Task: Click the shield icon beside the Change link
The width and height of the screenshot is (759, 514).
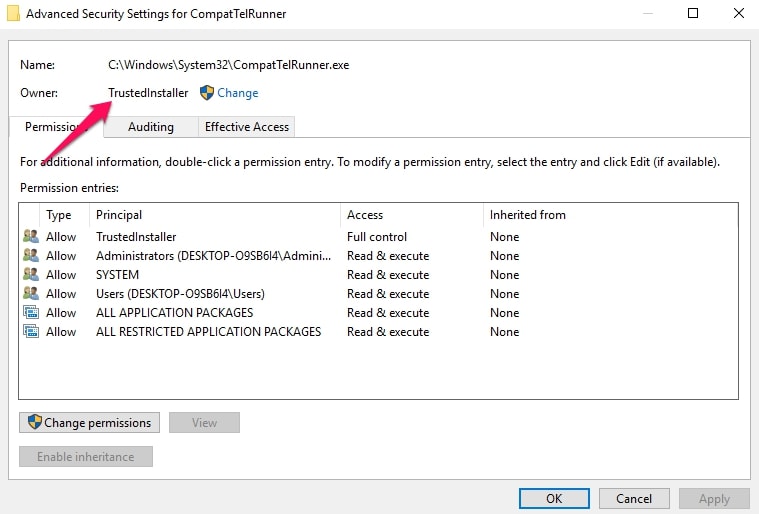Action: (x=207, y=92)
